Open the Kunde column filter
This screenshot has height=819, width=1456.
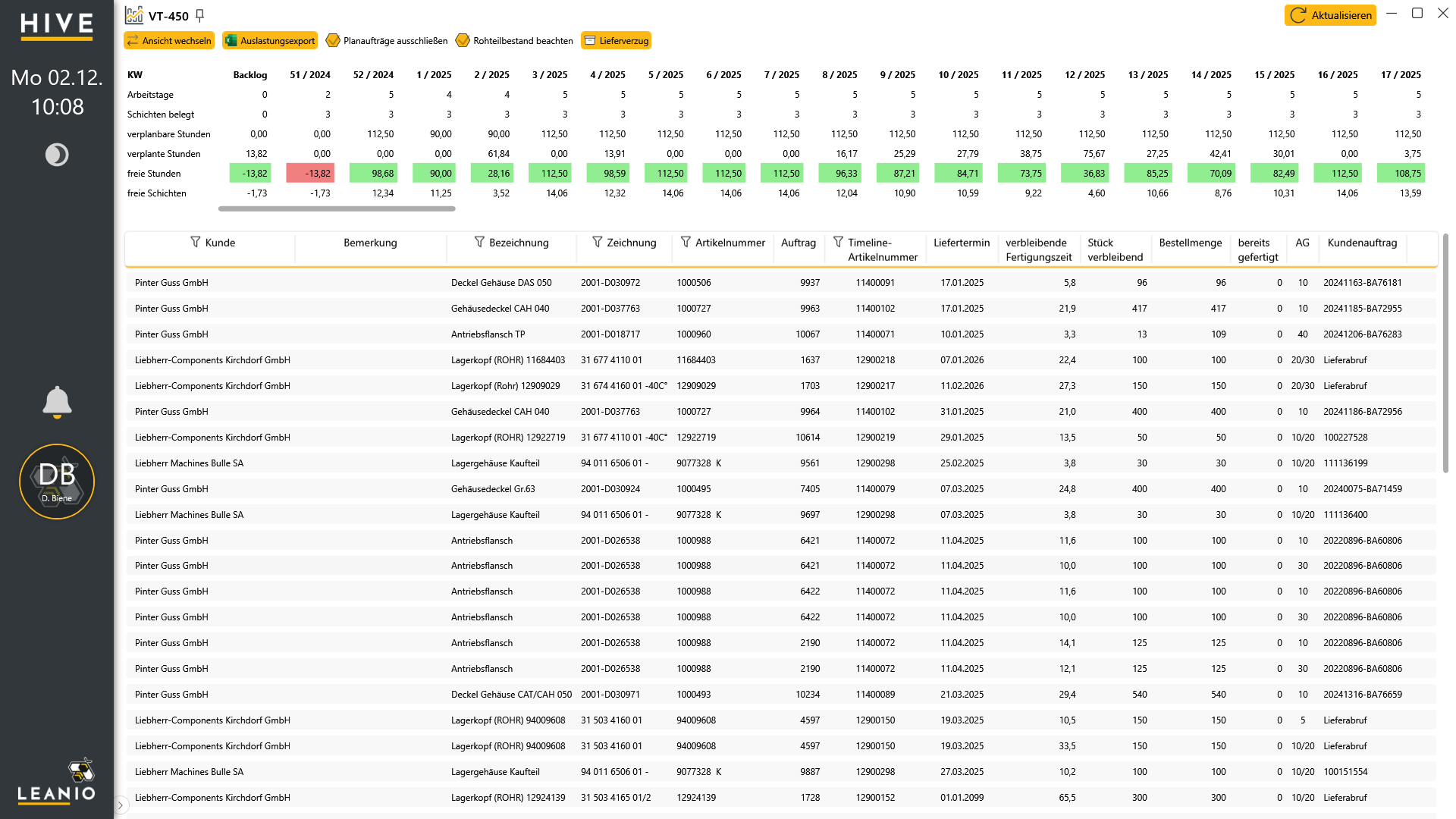coord(195,242)
